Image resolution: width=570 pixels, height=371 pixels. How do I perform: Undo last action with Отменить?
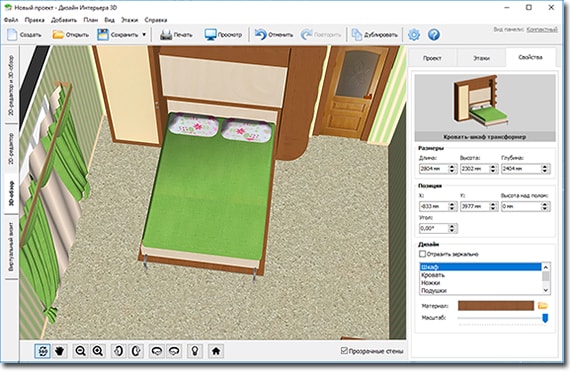[x=274, y=35]
